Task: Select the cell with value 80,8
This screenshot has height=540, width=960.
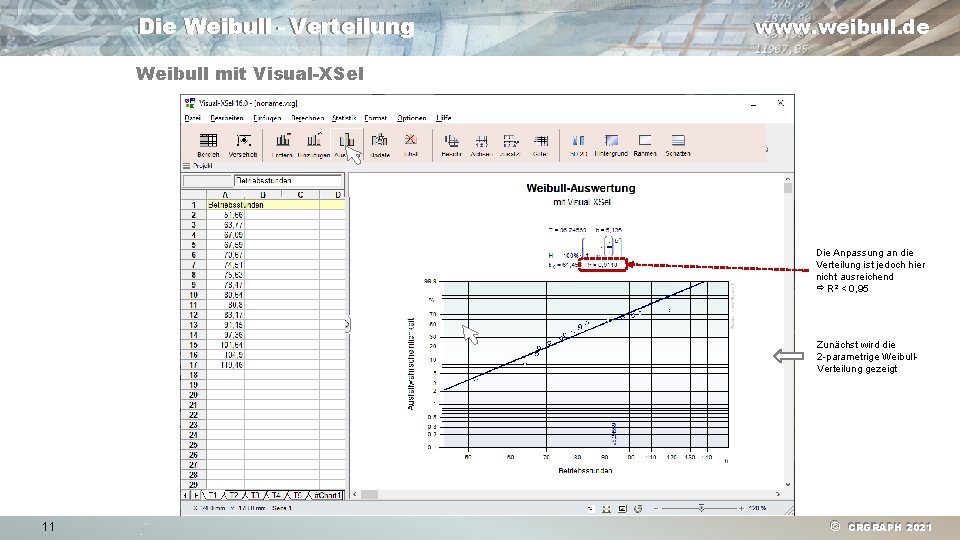Action: coord(225,305)
